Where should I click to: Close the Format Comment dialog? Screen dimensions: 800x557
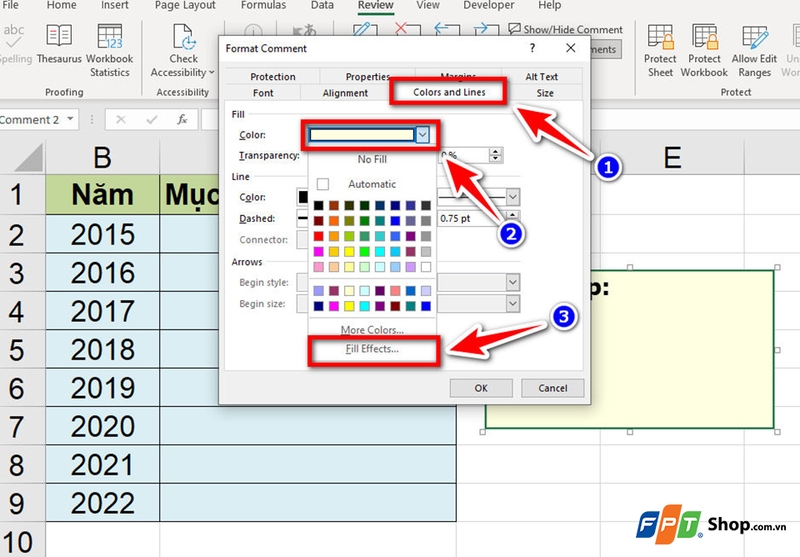571,48
